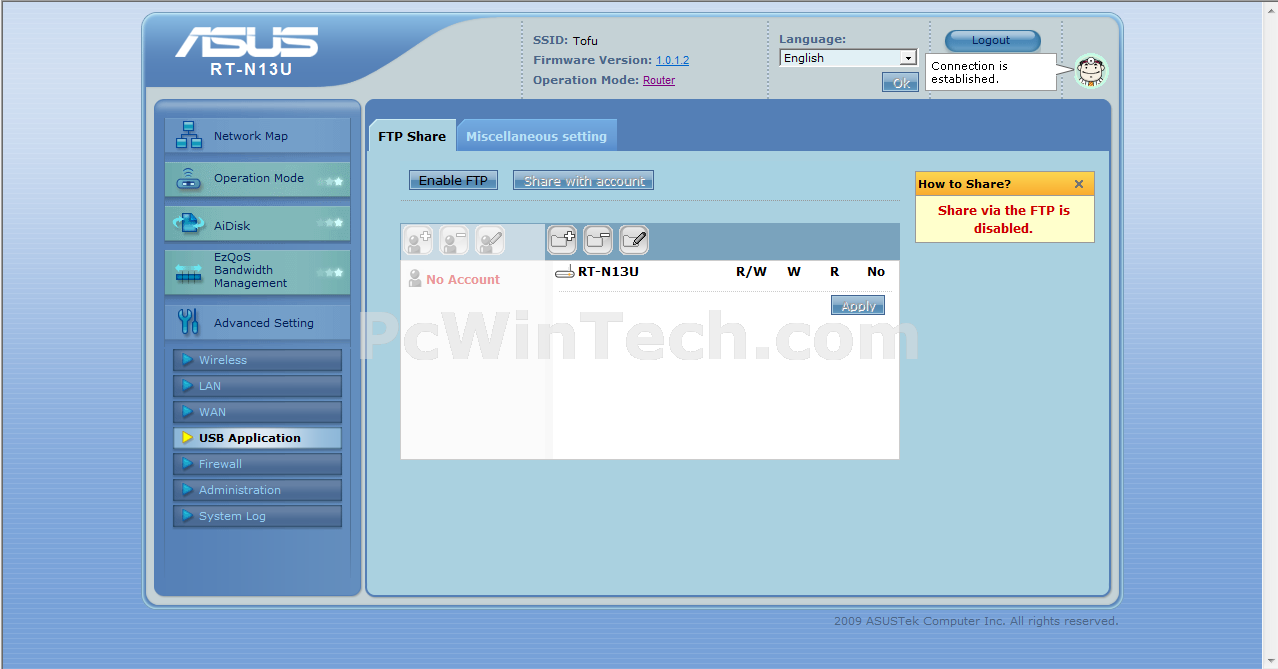The width and height of the screenshot is (1278, 669).
Task: Switch to the FTP Share tab
Action: point(412,136)
